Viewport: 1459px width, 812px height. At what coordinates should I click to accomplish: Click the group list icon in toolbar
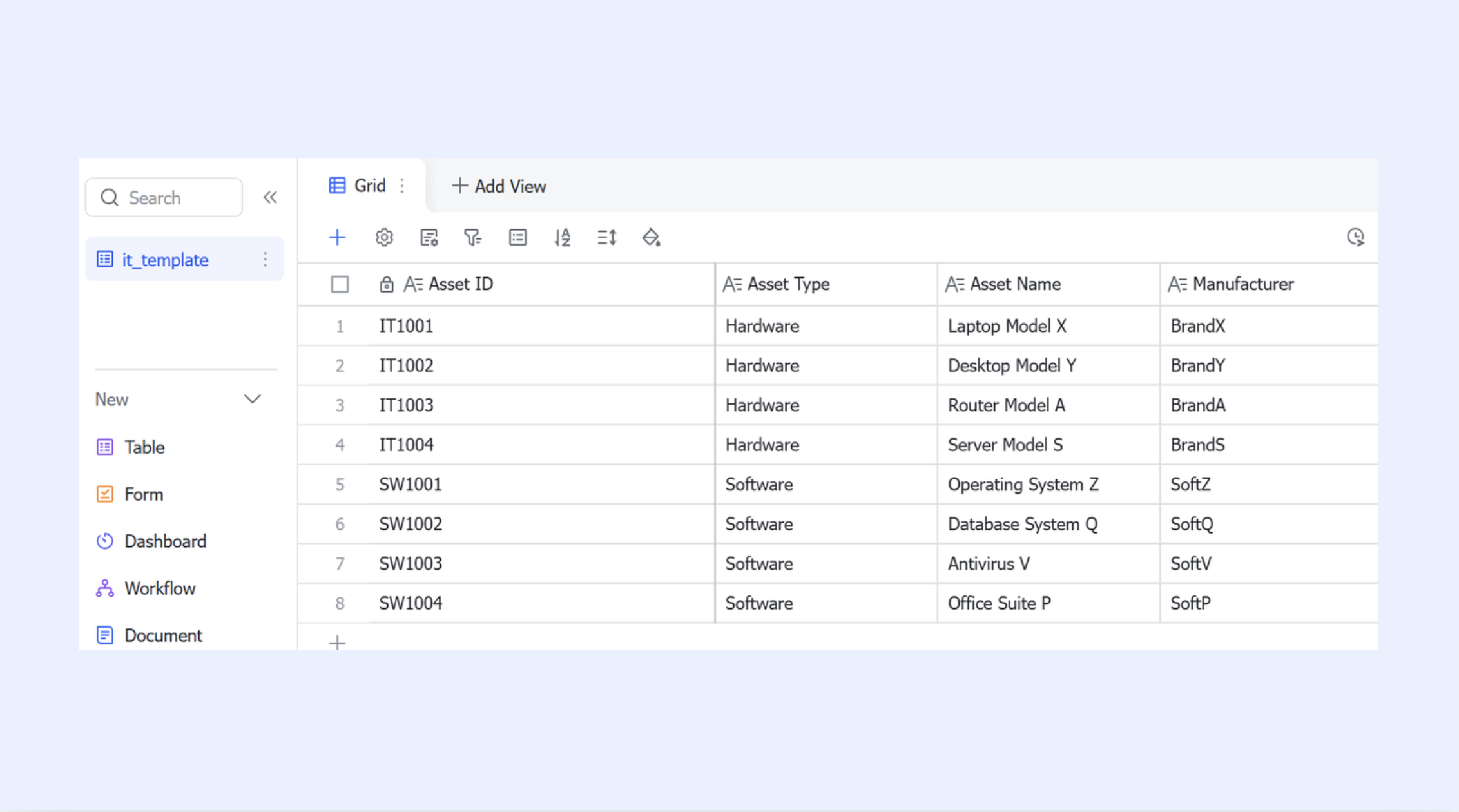[x=517, y=238]
